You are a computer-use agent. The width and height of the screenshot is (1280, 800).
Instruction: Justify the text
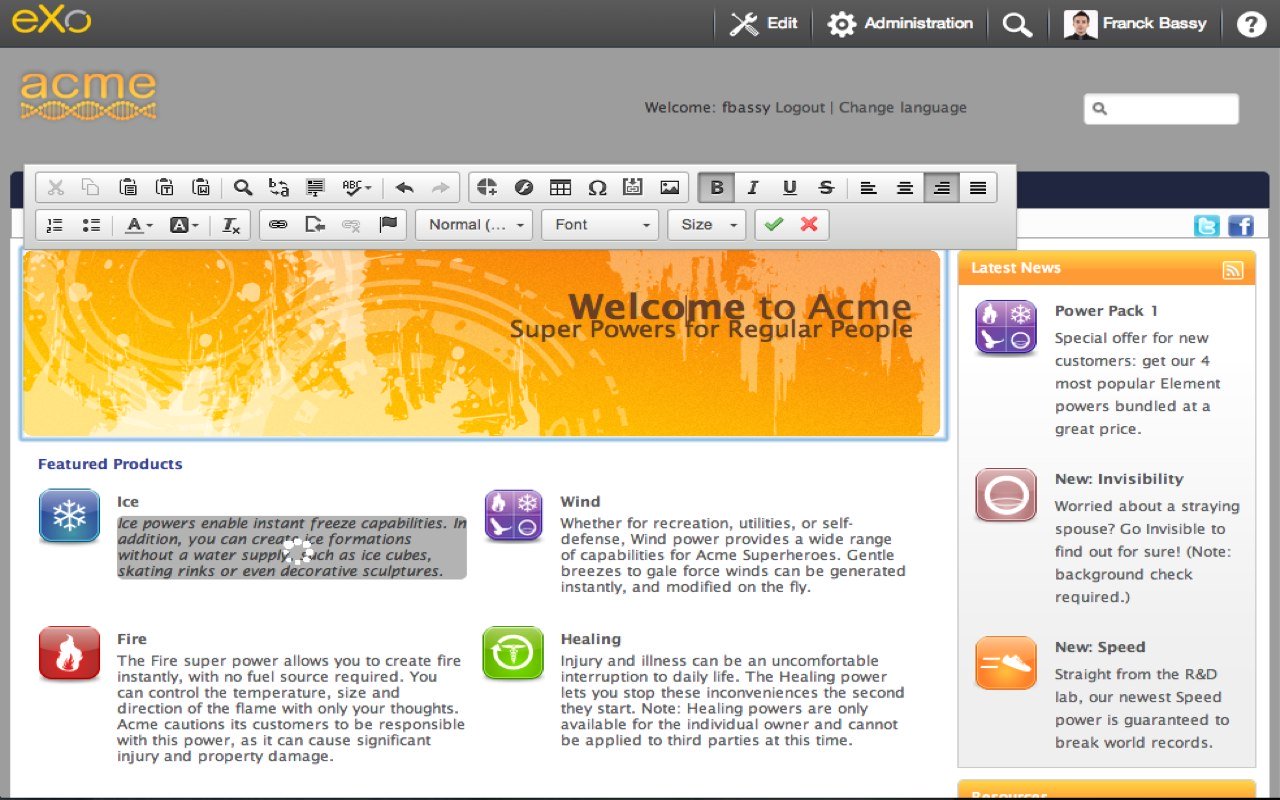click(x=978, y=187)
